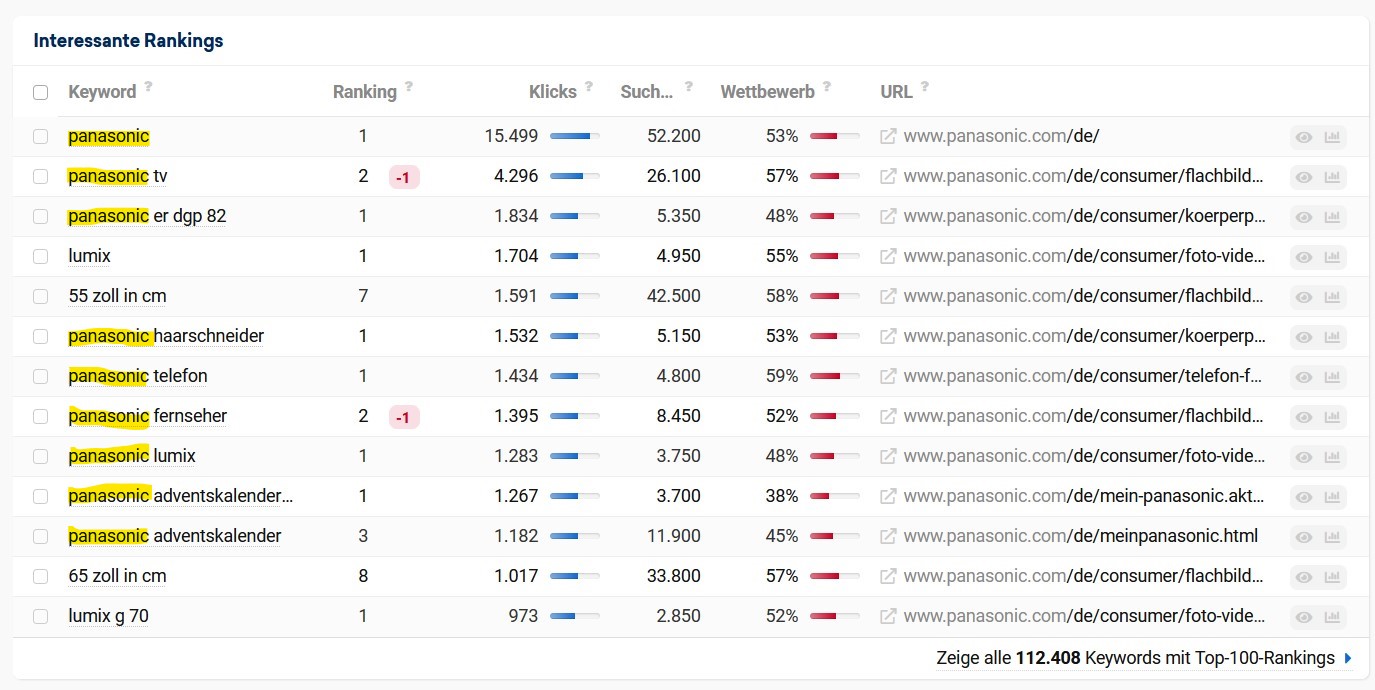Toggle select-all checkbox in table header
The image size is (1375, 690).
click(40, 92)
